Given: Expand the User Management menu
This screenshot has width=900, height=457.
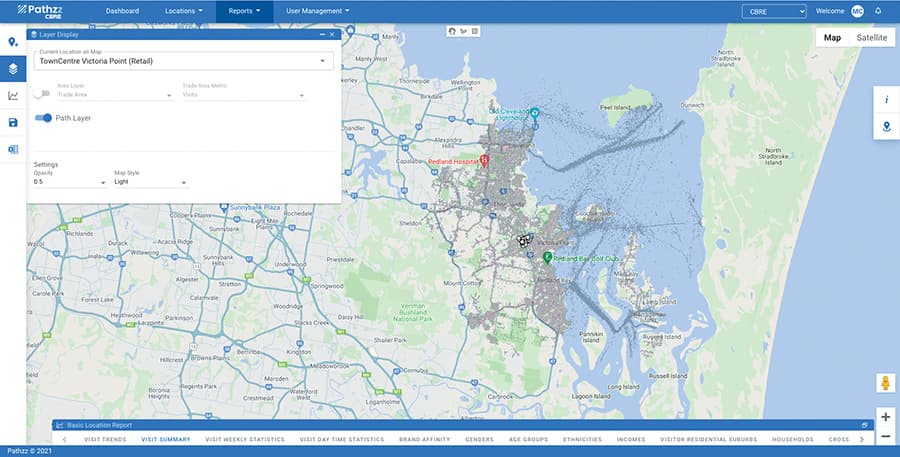Looking at the screenshot, I should (317, 11).
